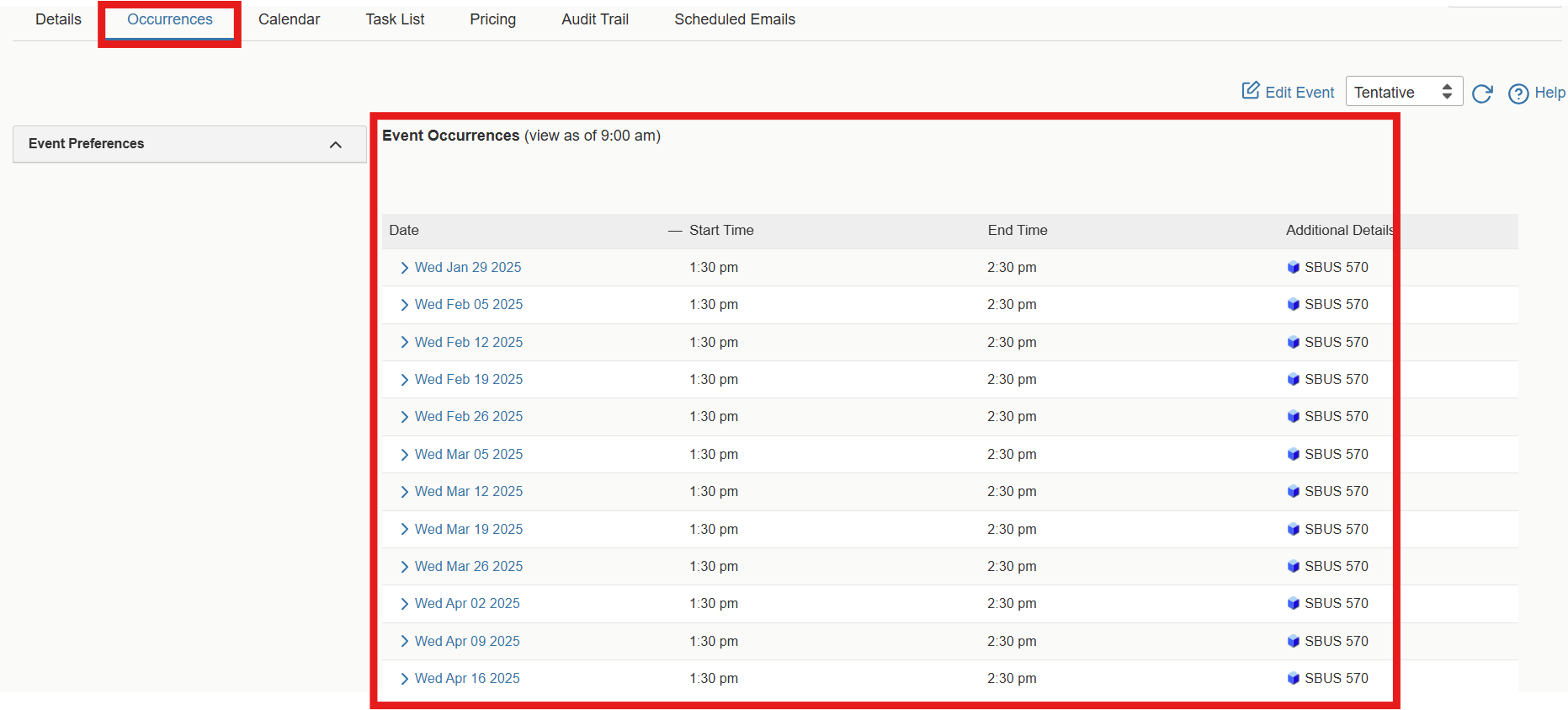Sort occurrences by Date column header

(x=404, y=231)
